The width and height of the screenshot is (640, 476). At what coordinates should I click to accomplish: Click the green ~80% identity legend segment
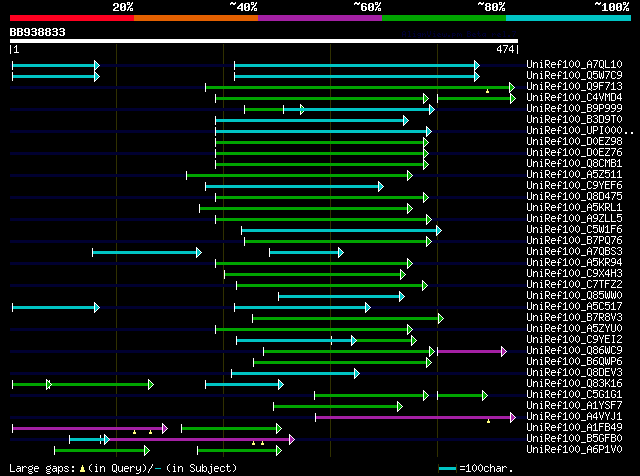(444, 18)
